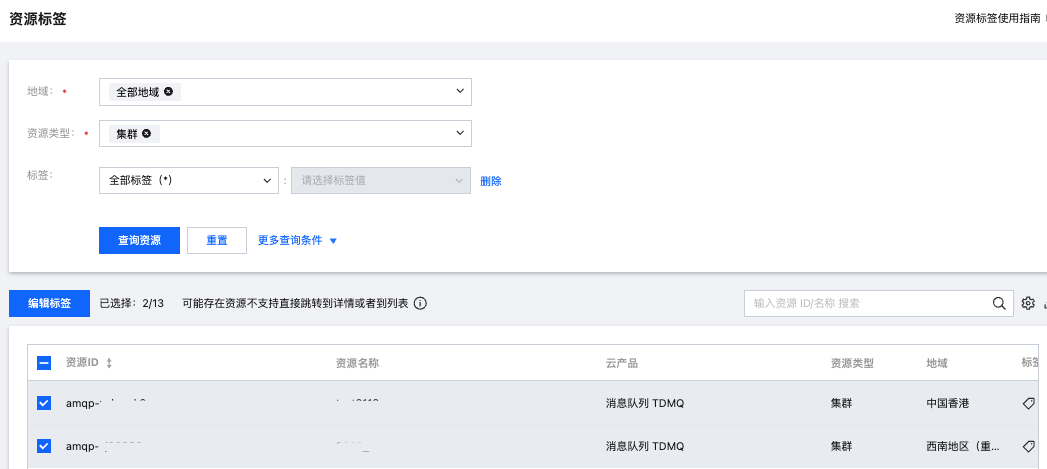Screen dimensions: 1047x469
Task: Click tag icon in the 西南地区 row
Action: (x=1028, y=446)
